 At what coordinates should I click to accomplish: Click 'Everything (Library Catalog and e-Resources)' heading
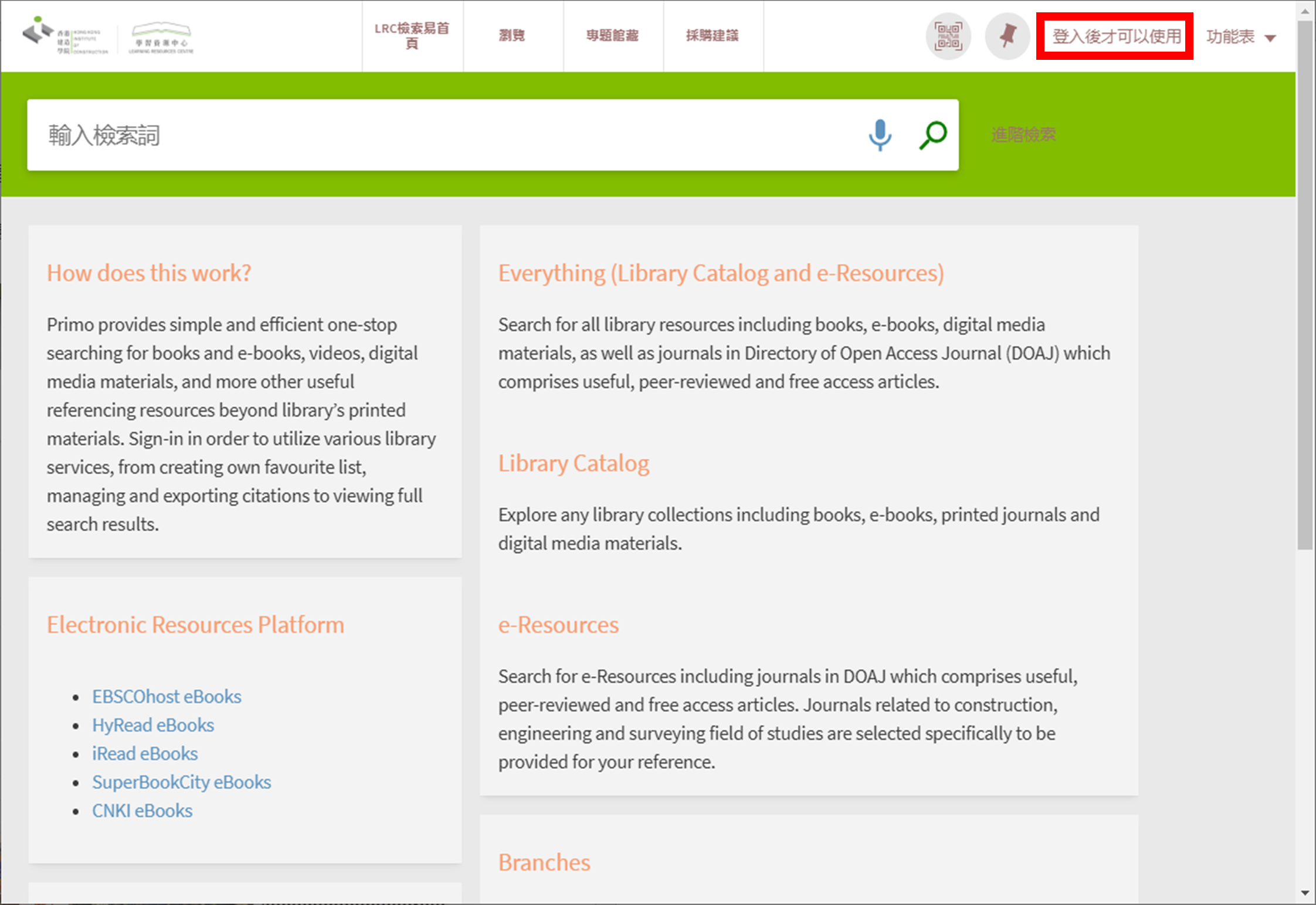[x=721, y=273]
